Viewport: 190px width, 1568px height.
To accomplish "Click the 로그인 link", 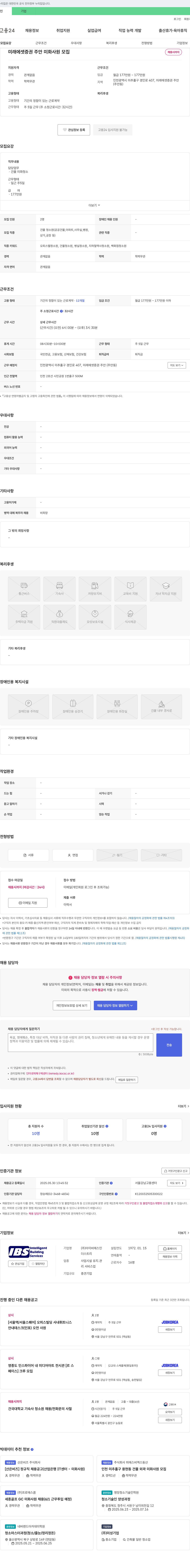I will (x=177, y=19).
